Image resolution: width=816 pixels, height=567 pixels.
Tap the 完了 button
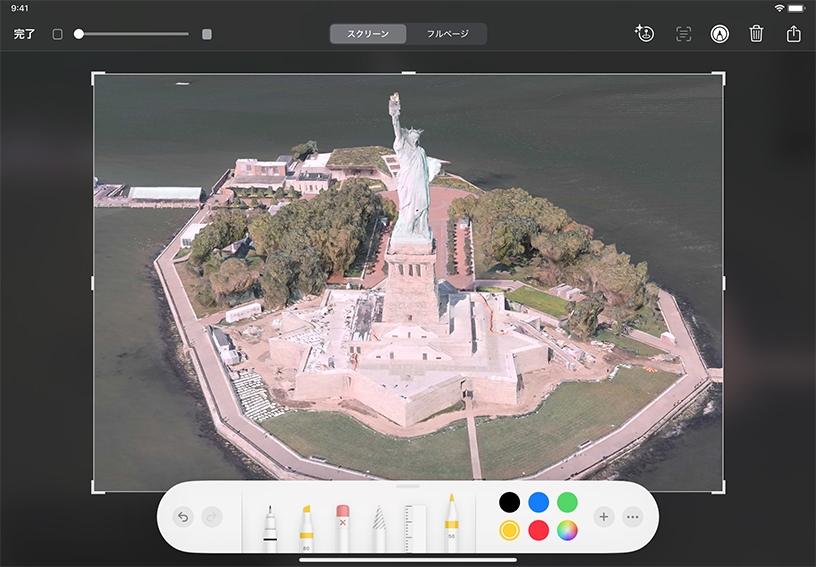click(x=24, y=34)
